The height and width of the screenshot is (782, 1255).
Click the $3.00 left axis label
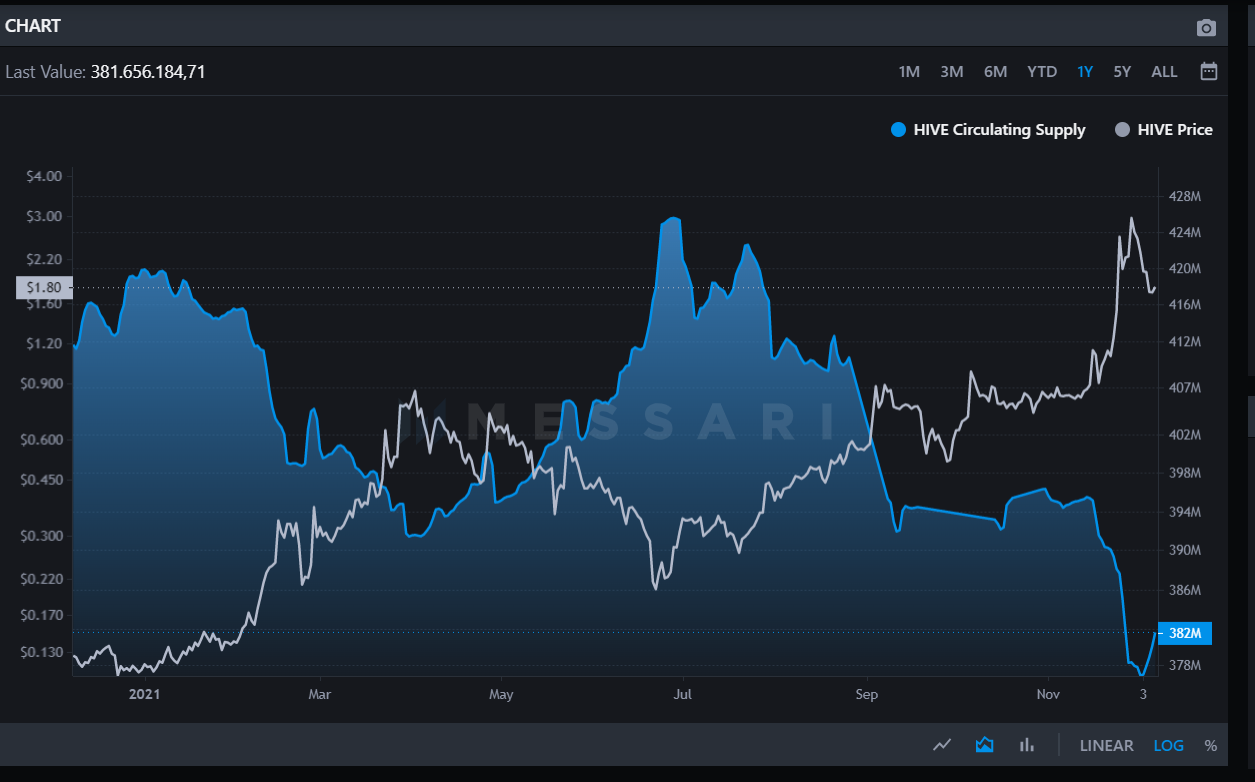[44, 216]
